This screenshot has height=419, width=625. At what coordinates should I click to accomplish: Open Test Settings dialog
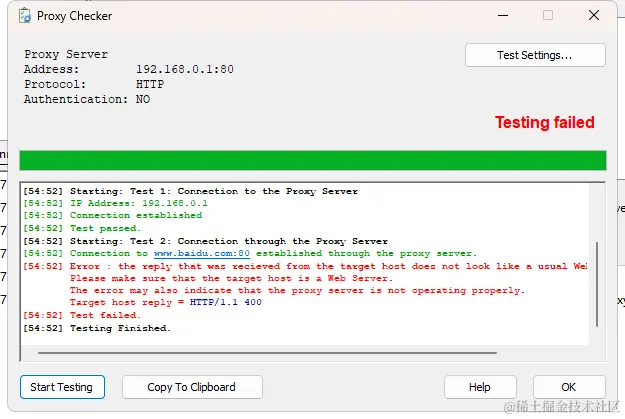[x=535, y=55]
